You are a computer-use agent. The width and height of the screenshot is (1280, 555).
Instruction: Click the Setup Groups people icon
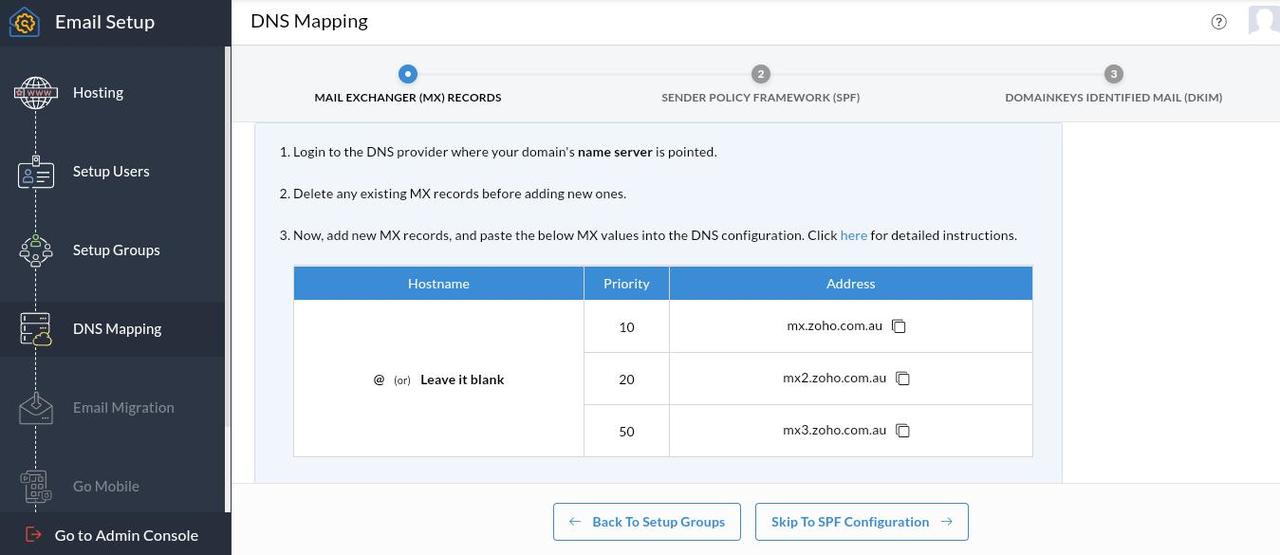pyautogui.click(x=36, y=251)
